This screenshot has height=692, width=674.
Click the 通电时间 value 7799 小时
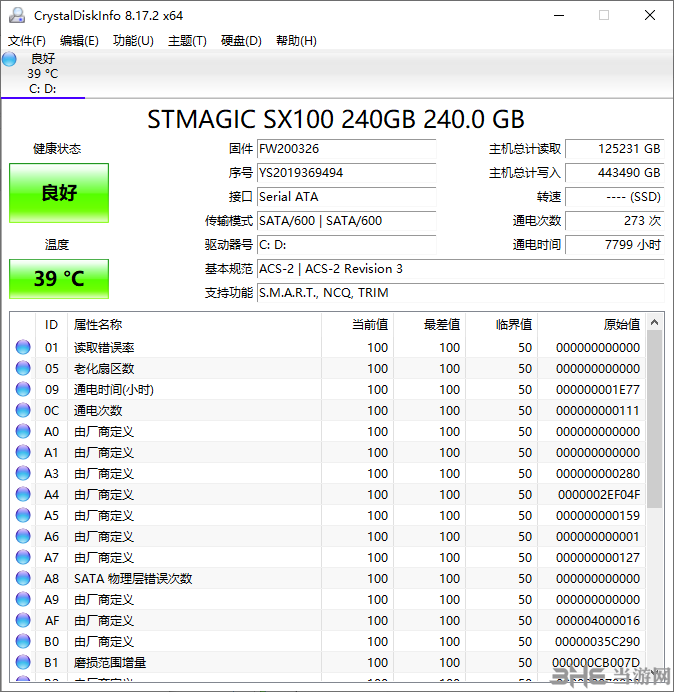click(614, 244)
